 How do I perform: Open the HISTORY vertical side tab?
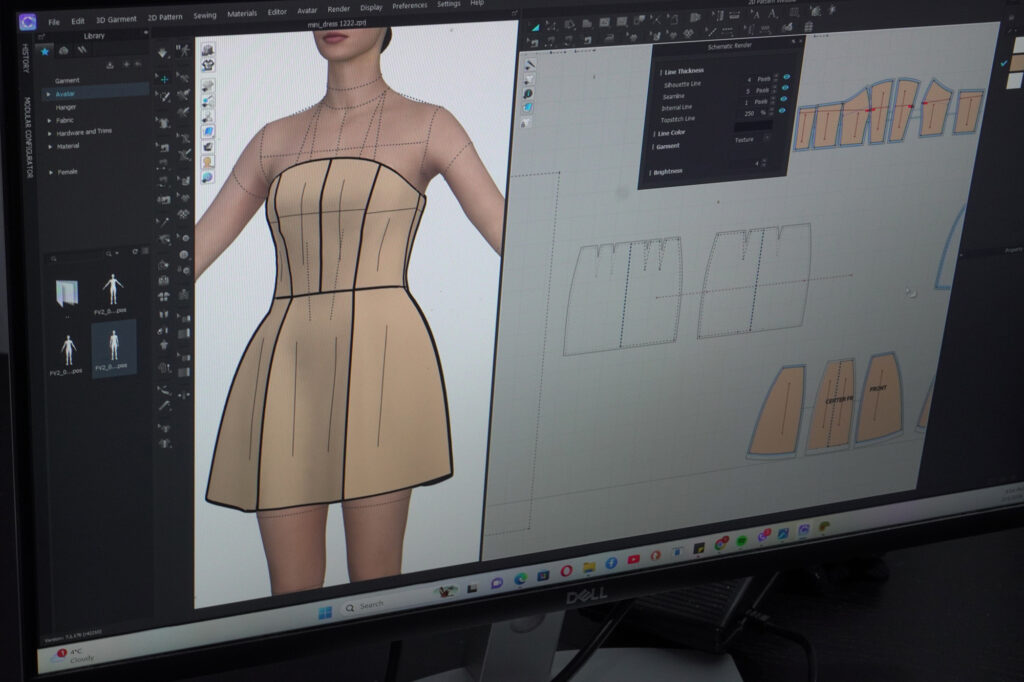(25, 58)
